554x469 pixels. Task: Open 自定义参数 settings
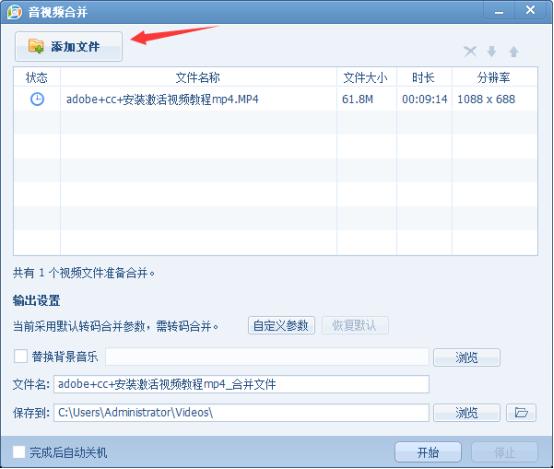pyautogui.click(x=281, y=326)
